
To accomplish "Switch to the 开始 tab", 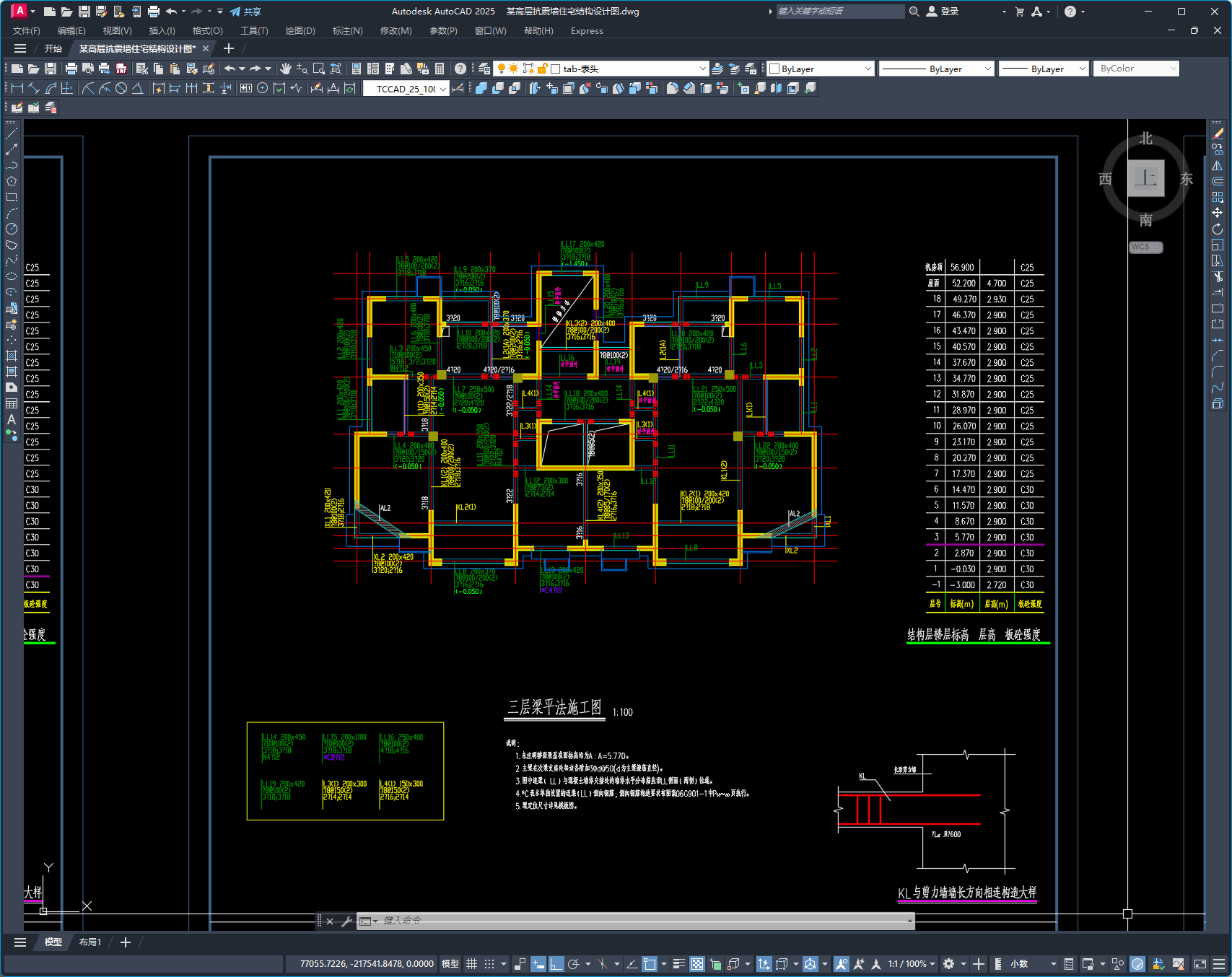I will click(53, 48).
